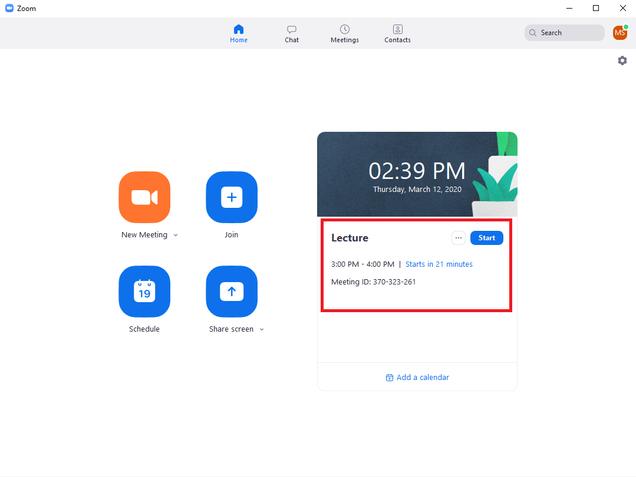Click the Add a calendar link
Screen dimensions: 636x477
pos(422,377)
